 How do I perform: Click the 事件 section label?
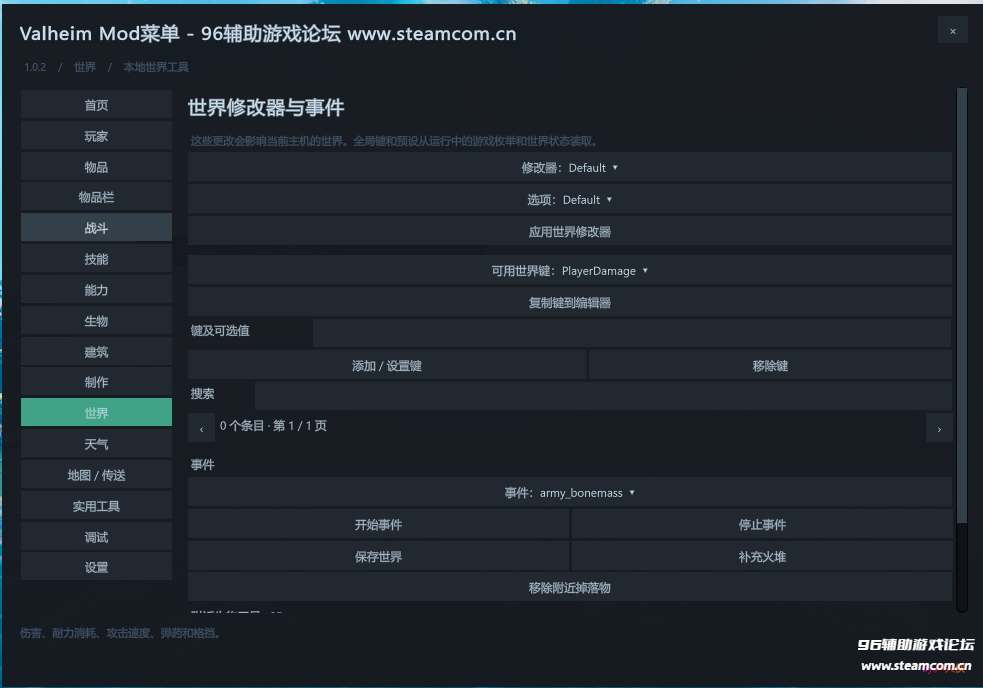202,464
